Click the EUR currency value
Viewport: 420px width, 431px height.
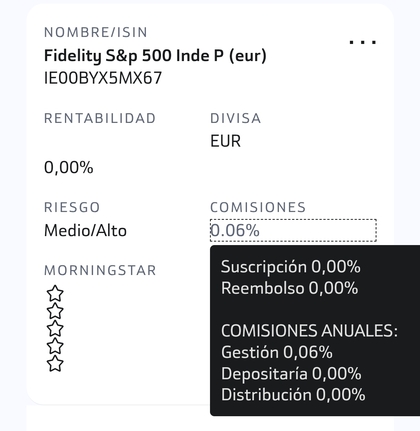[225, 141]
